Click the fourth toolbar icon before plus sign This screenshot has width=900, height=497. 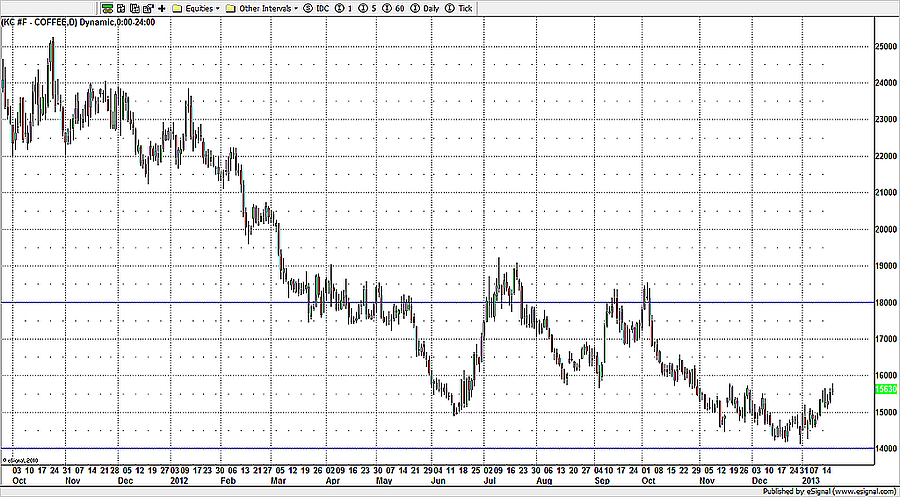click(x=146, y=7)
